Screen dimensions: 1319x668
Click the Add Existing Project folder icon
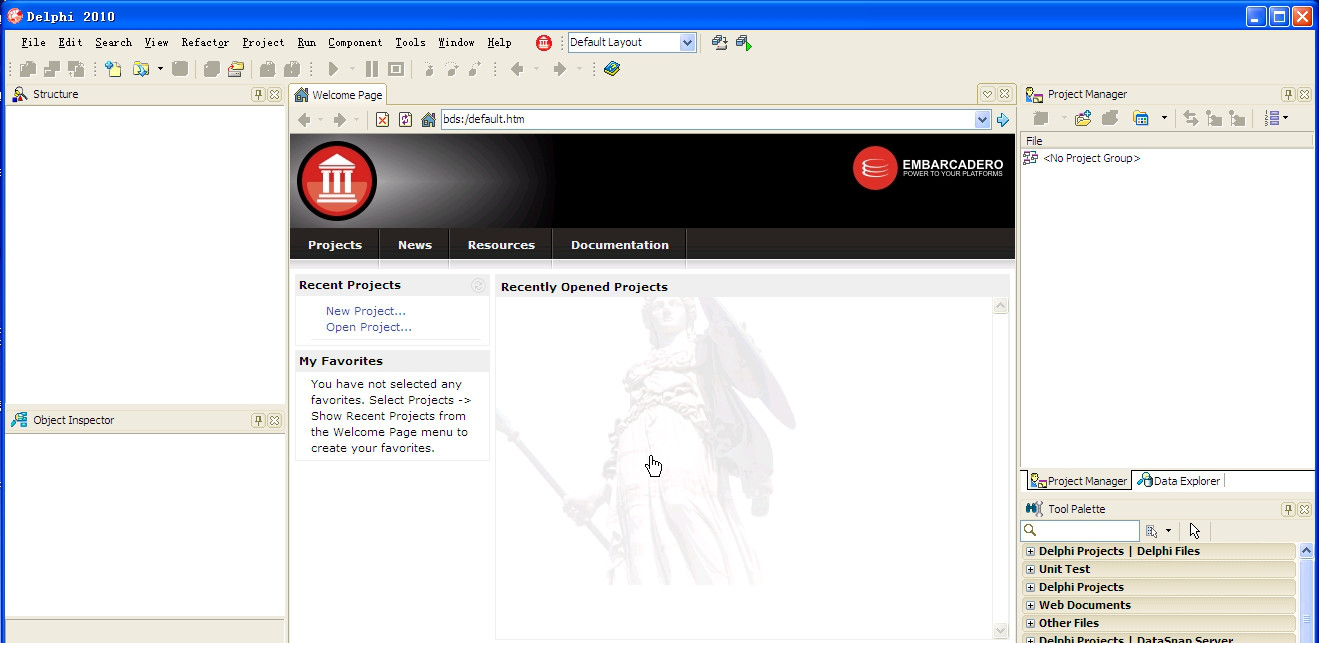(1083, 118)
